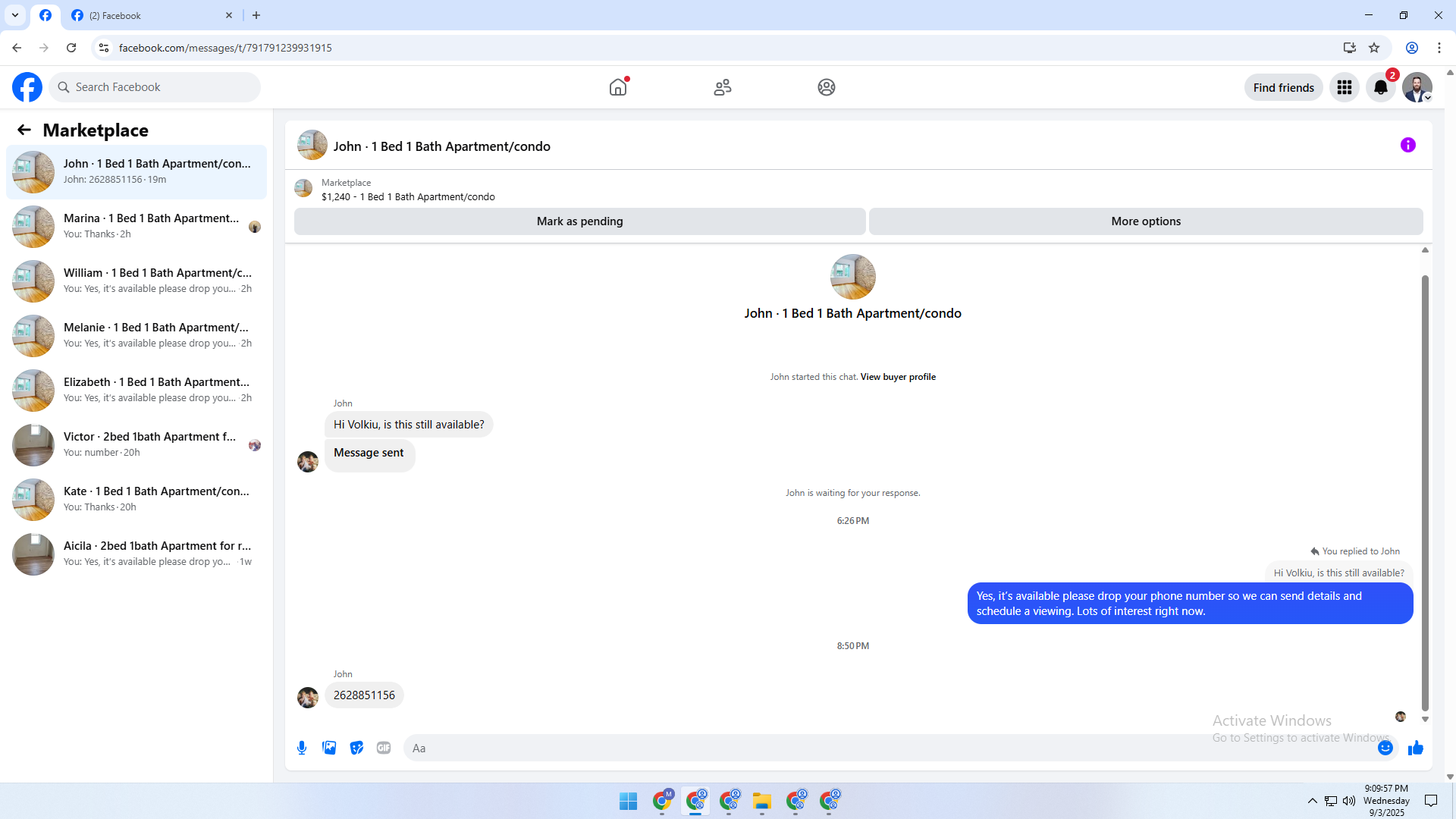Open Victor's 2bed 1bath conversation
Image resolution: width=1456 pixels, height=819 pixels.
point(136,445)
